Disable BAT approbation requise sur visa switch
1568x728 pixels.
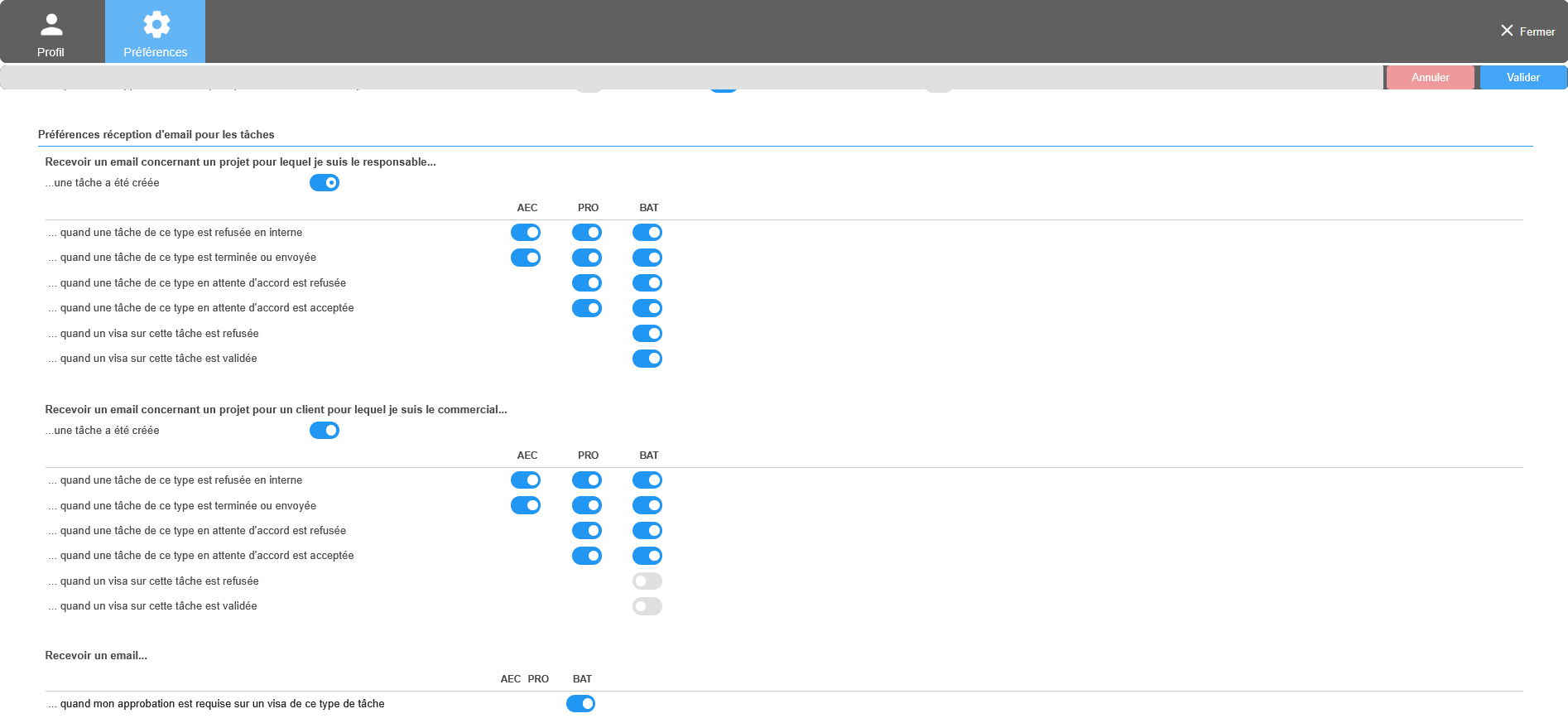point(581,704)
